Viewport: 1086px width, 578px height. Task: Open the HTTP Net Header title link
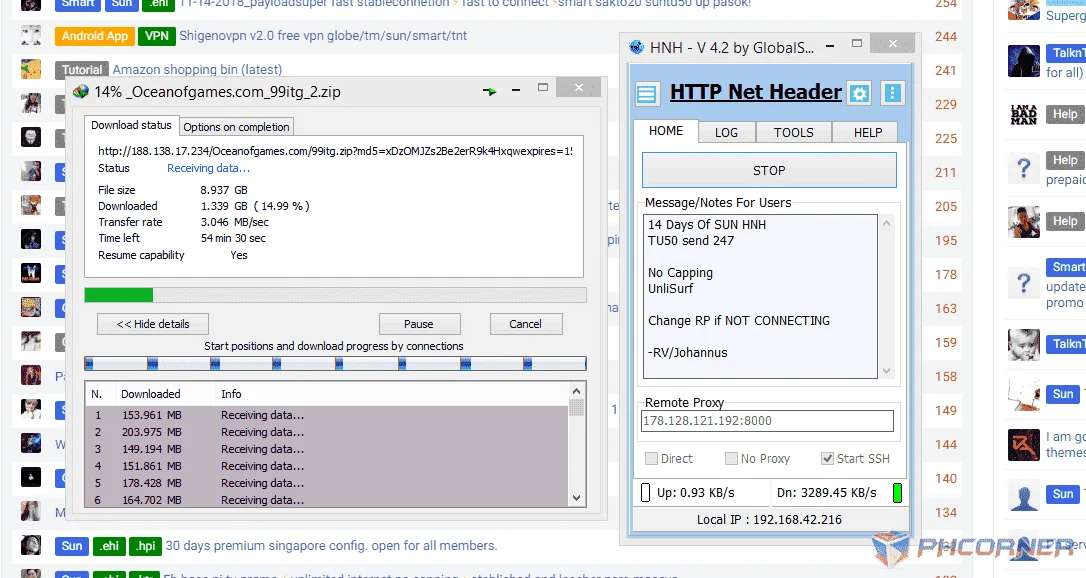[x=756, y=92]
